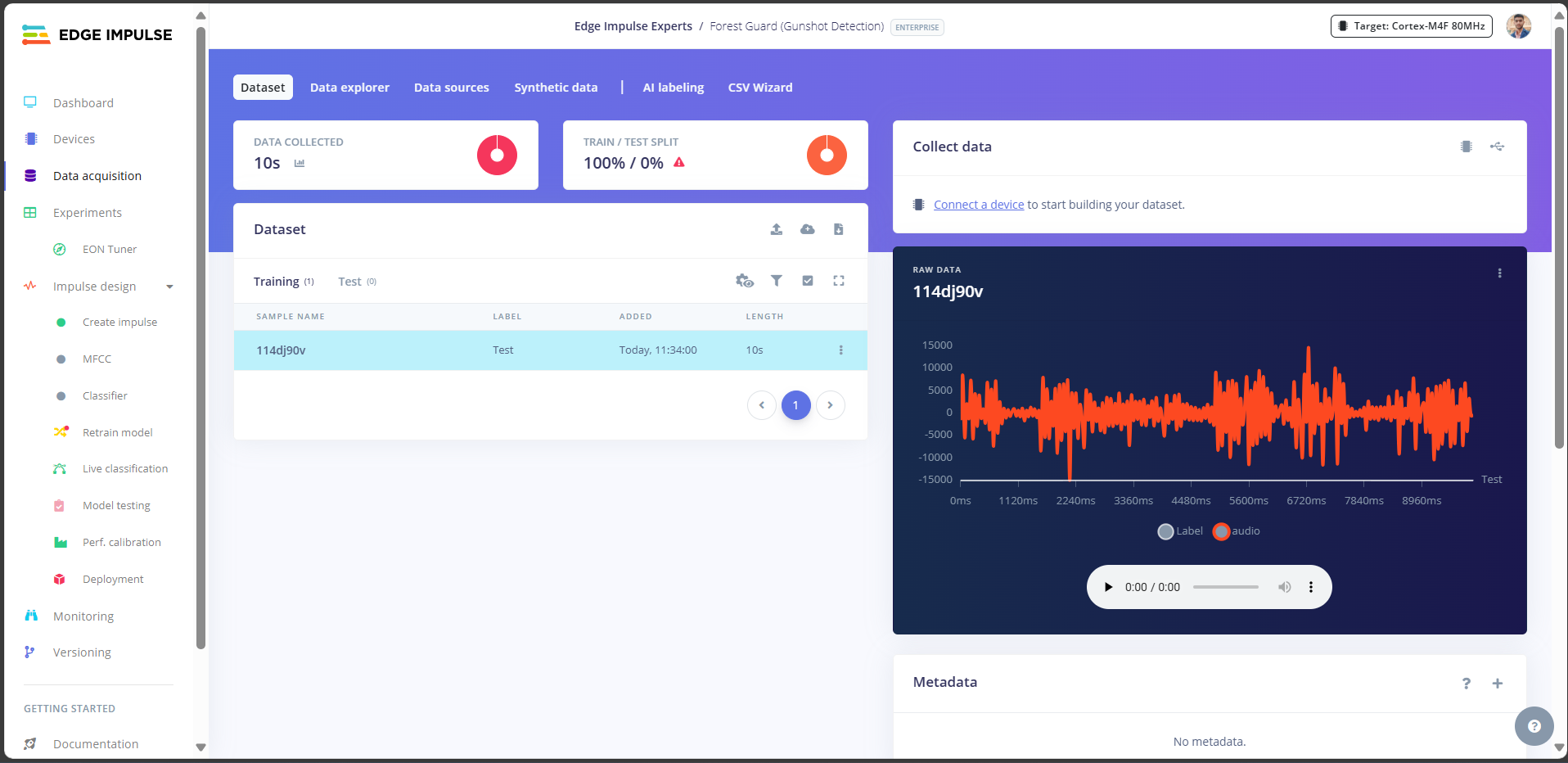Click the train/test split warning icon

coord(679,162)
